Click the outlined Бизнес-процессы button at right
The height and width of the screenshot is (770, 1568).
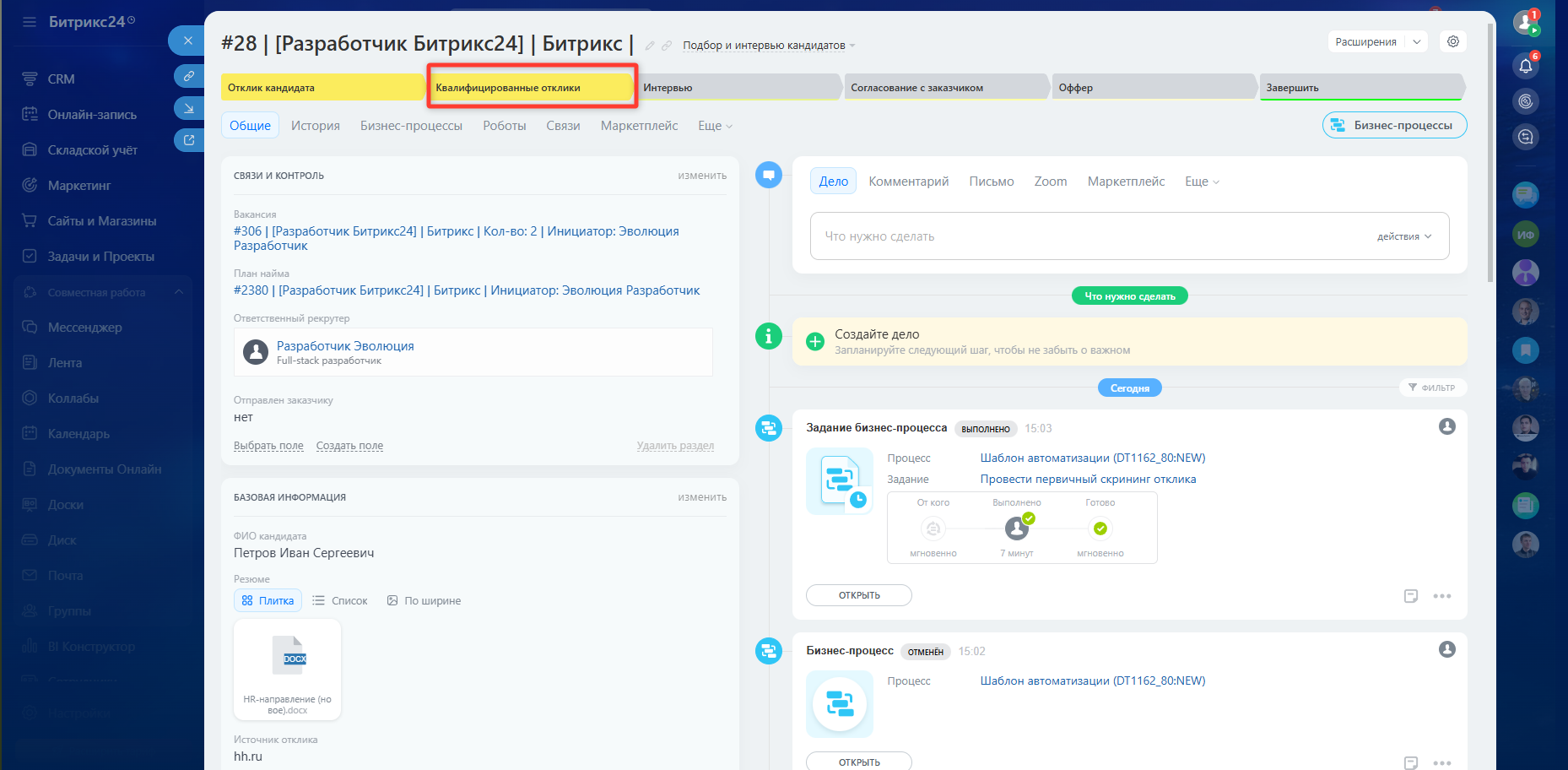coord(1394,125)
